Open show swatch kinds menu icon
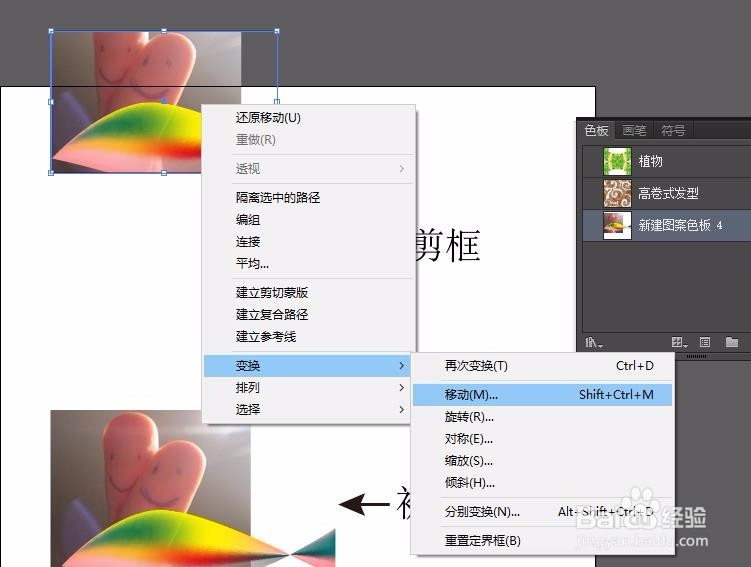This screenshot has width=751, height=567. 679,342
